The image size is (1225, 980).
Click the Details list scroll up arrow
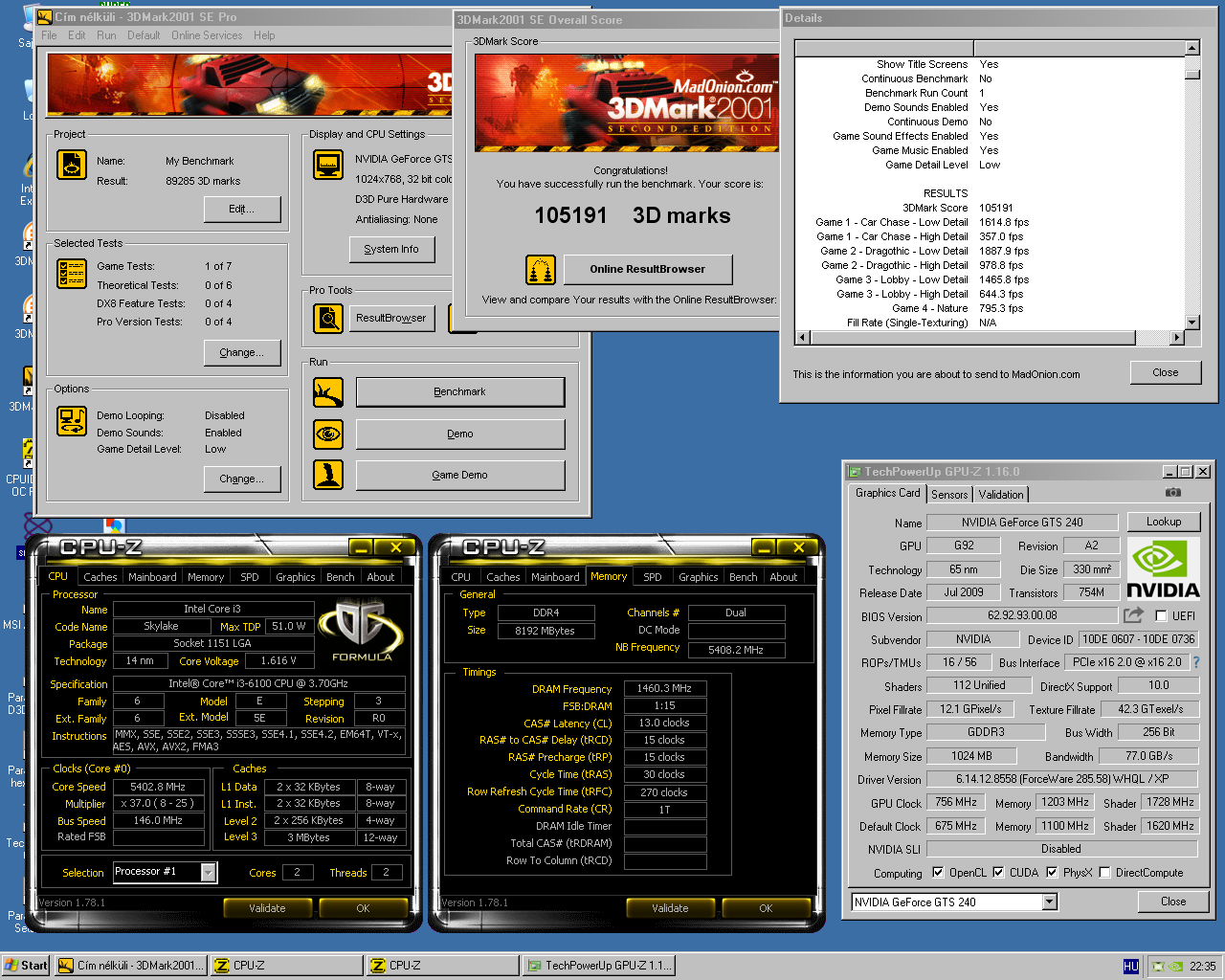click(x=1192, y=48)
